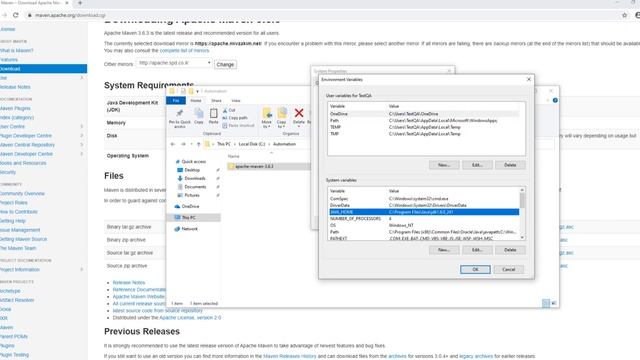Reload the browser page

pyautogui.click(x=16, y=15)
